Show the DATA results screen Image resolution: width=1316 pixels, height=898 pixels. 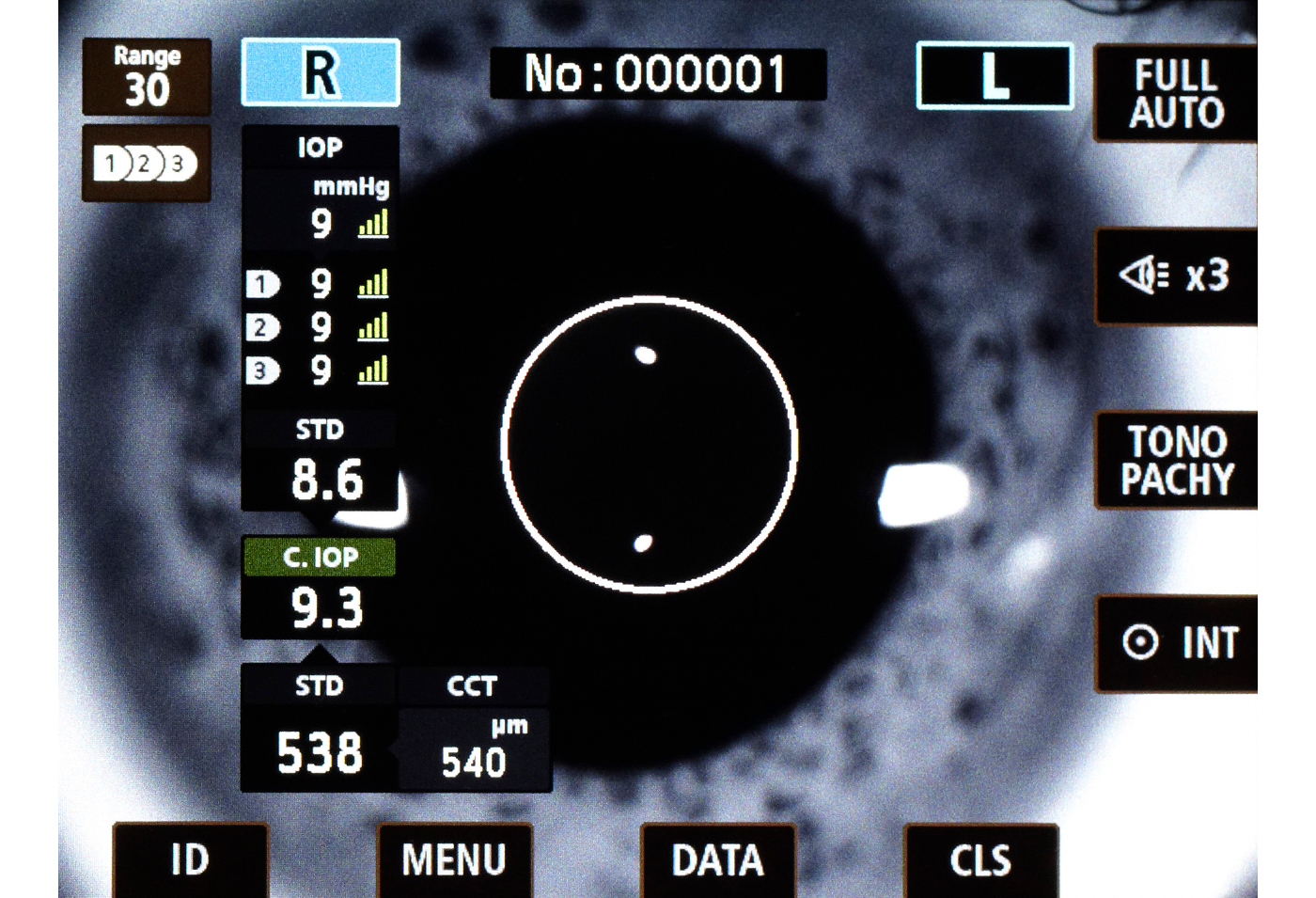point(717,859)
